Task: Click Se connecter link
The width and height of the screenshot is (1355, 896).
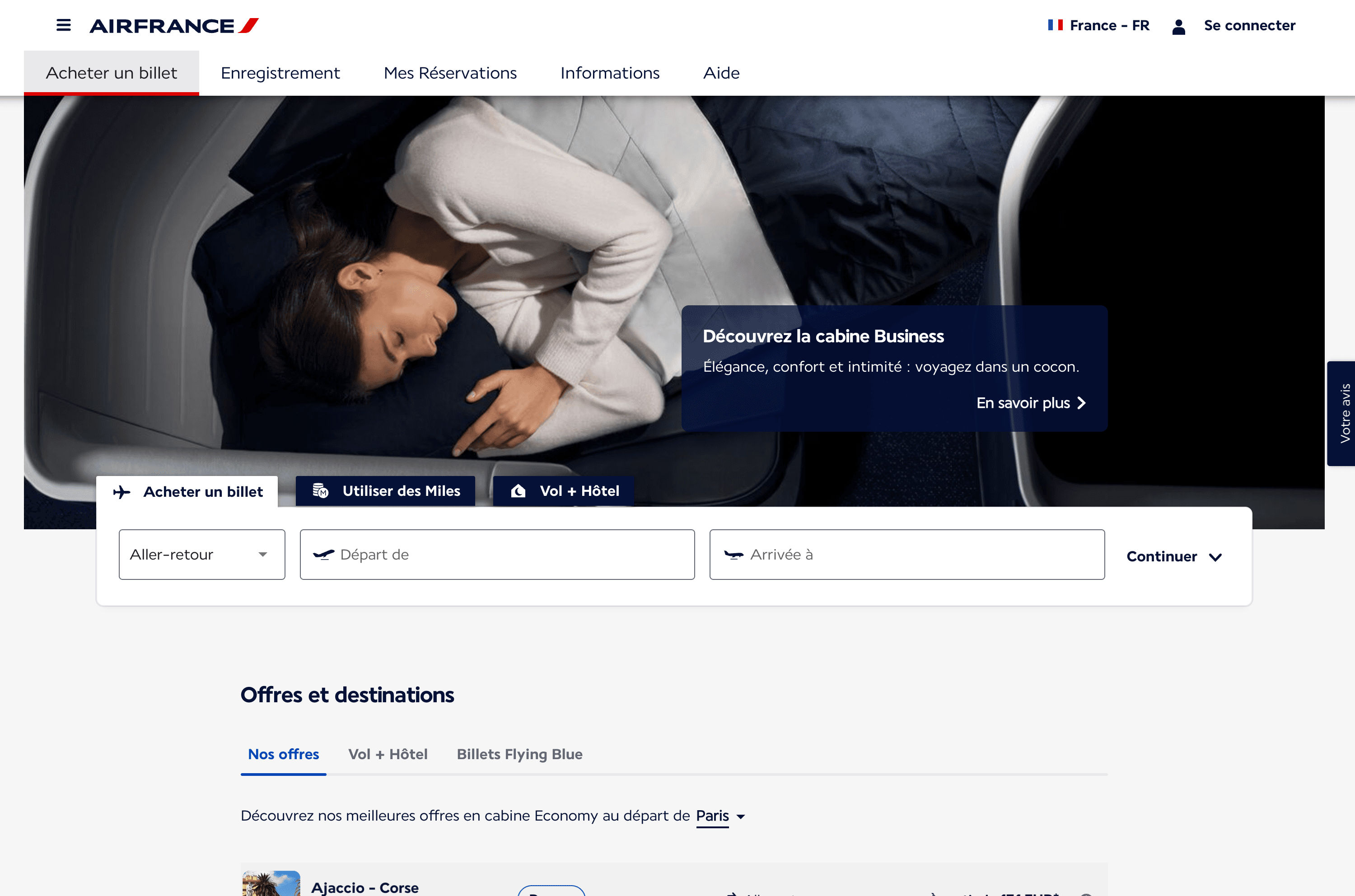Action: (1249, 26)
